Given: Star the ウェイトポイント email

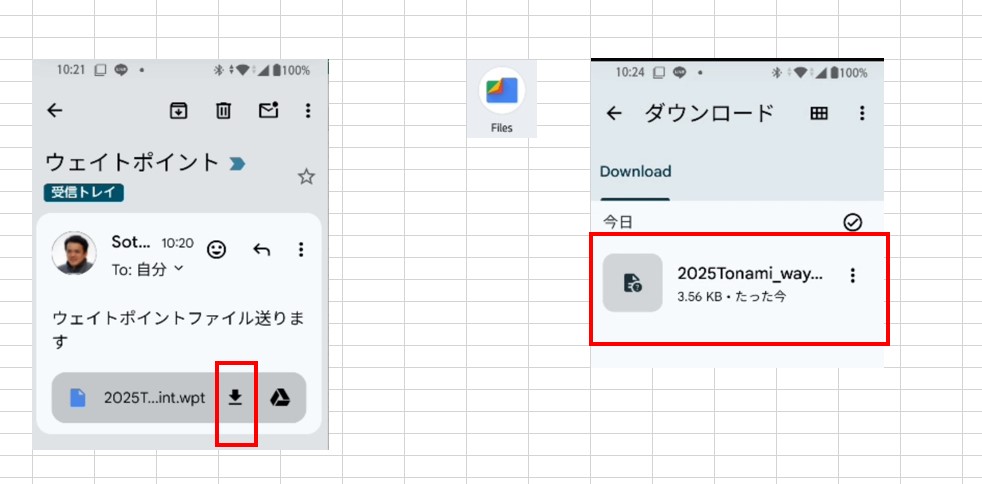Looking at the screenshot, I should click(x=306, y=177).
